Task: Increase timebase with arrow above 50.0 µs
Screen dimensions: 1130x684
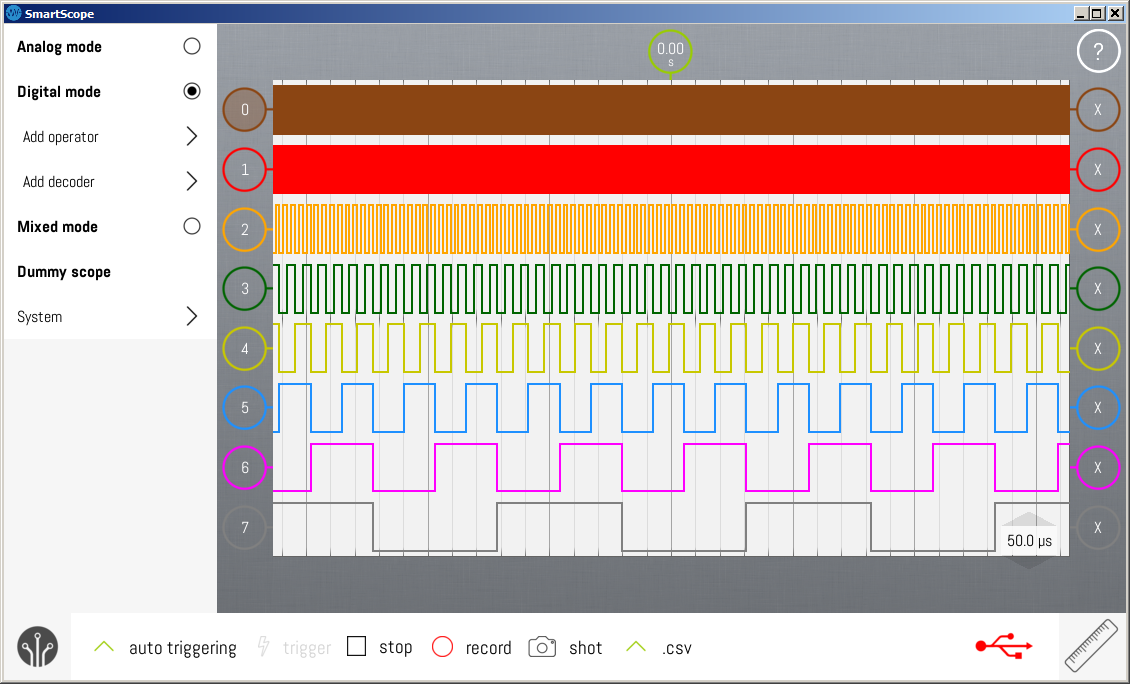Action: tap(1029, 519)
